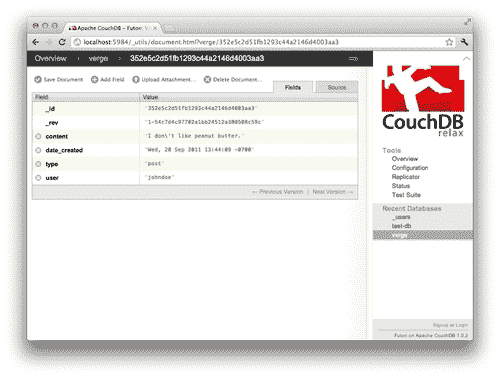The image size is (500, 378).
Task: Click the type field name
Action: tap(52, 164)
